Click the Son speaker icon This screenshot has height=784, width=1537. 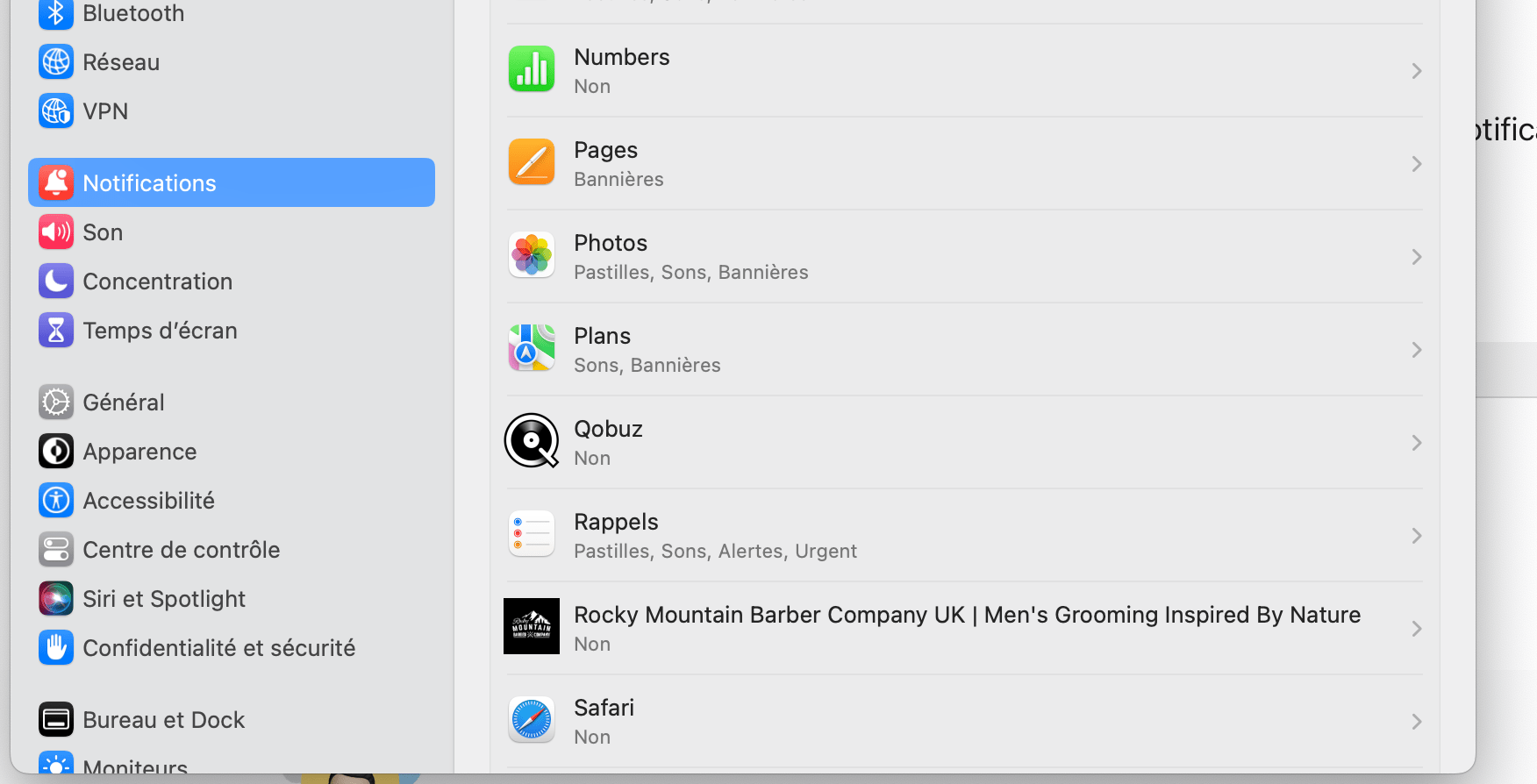(x=56, y=232)
